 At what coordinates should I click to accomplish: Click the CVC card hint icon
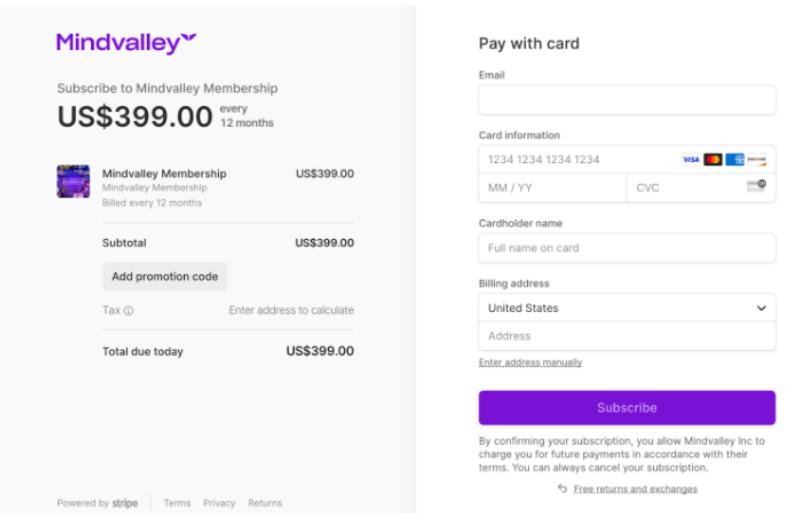[x=756, y=186]
